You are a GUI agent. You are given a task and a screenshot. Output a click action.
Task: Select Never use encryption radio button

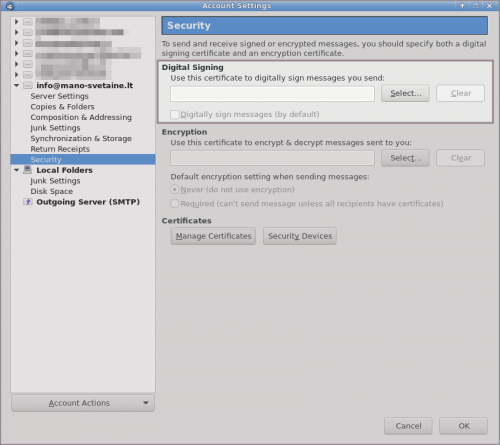tap(175, 190)
